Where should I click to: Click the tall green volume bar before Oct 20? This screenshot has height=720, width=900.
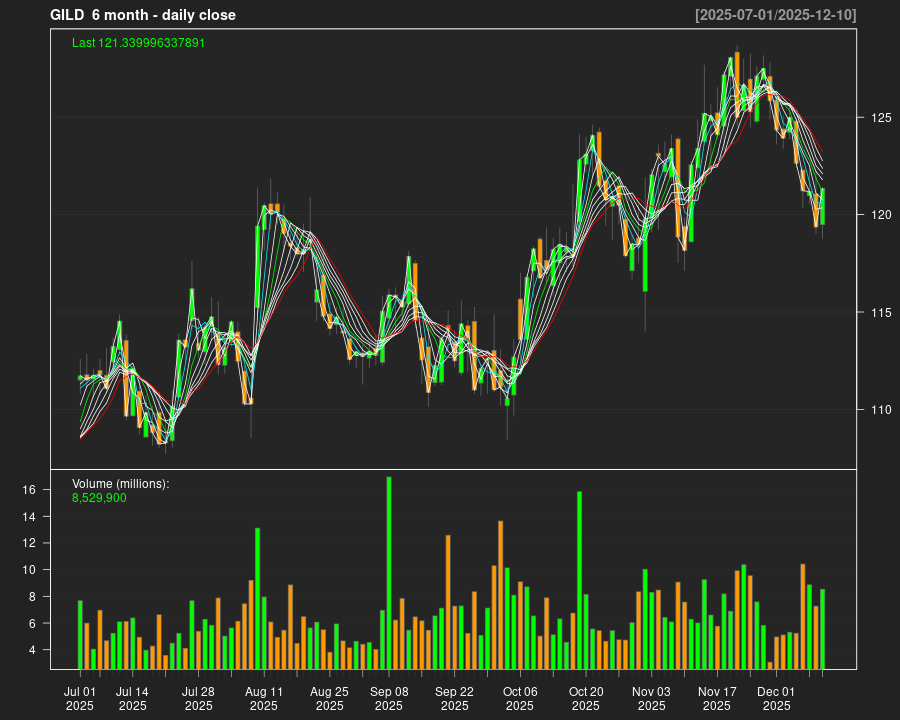tap(579, 580)
